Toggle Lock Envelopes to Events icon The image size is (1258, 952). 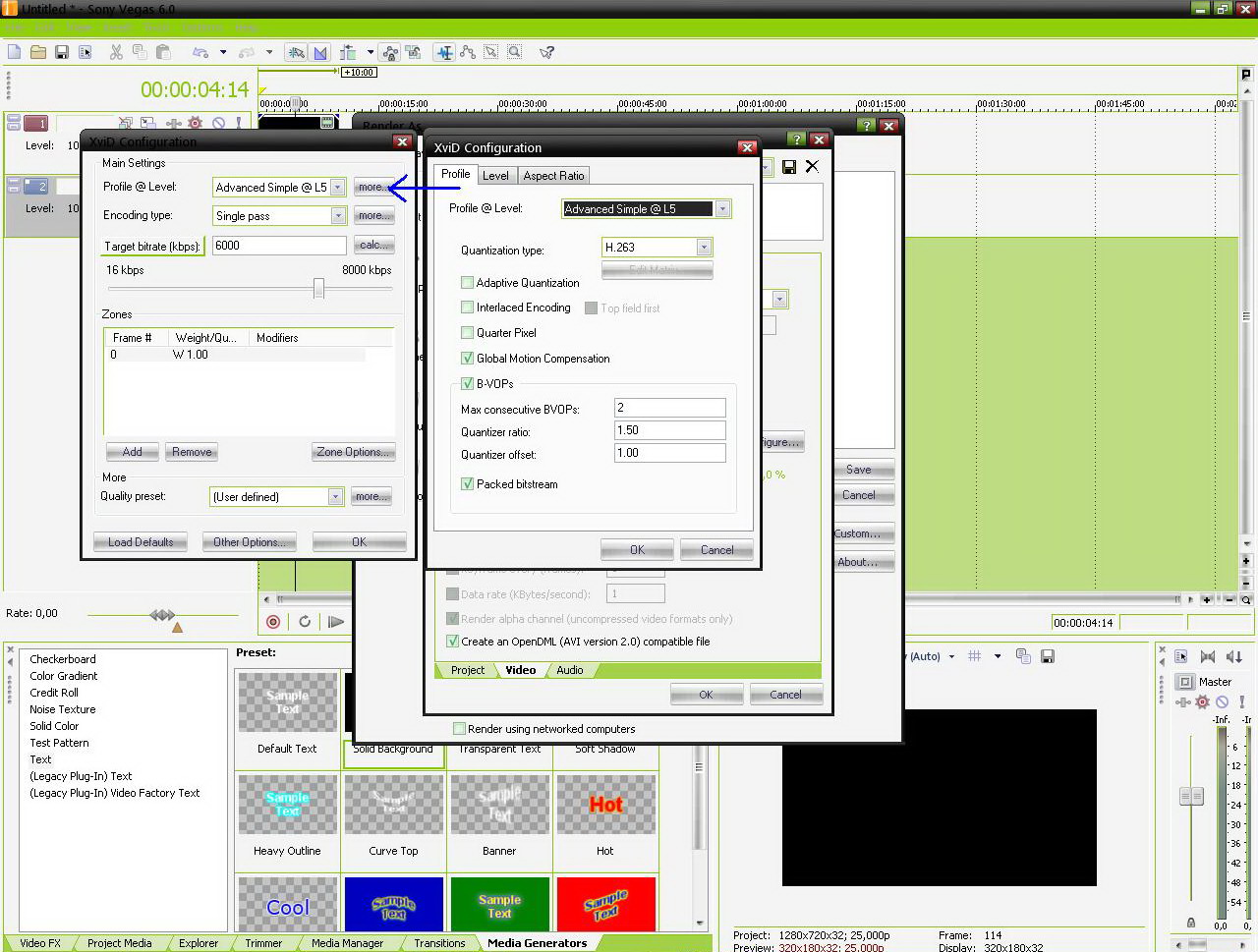click(x=390, y=52)
